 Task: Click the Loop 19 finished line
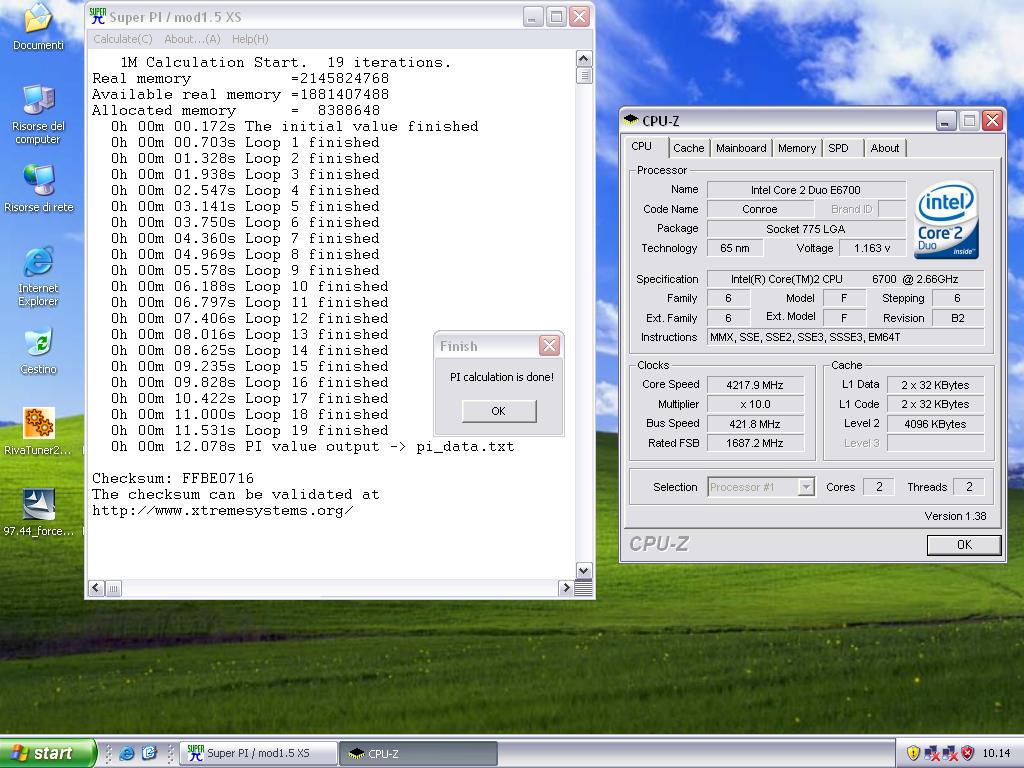[249, 430]
